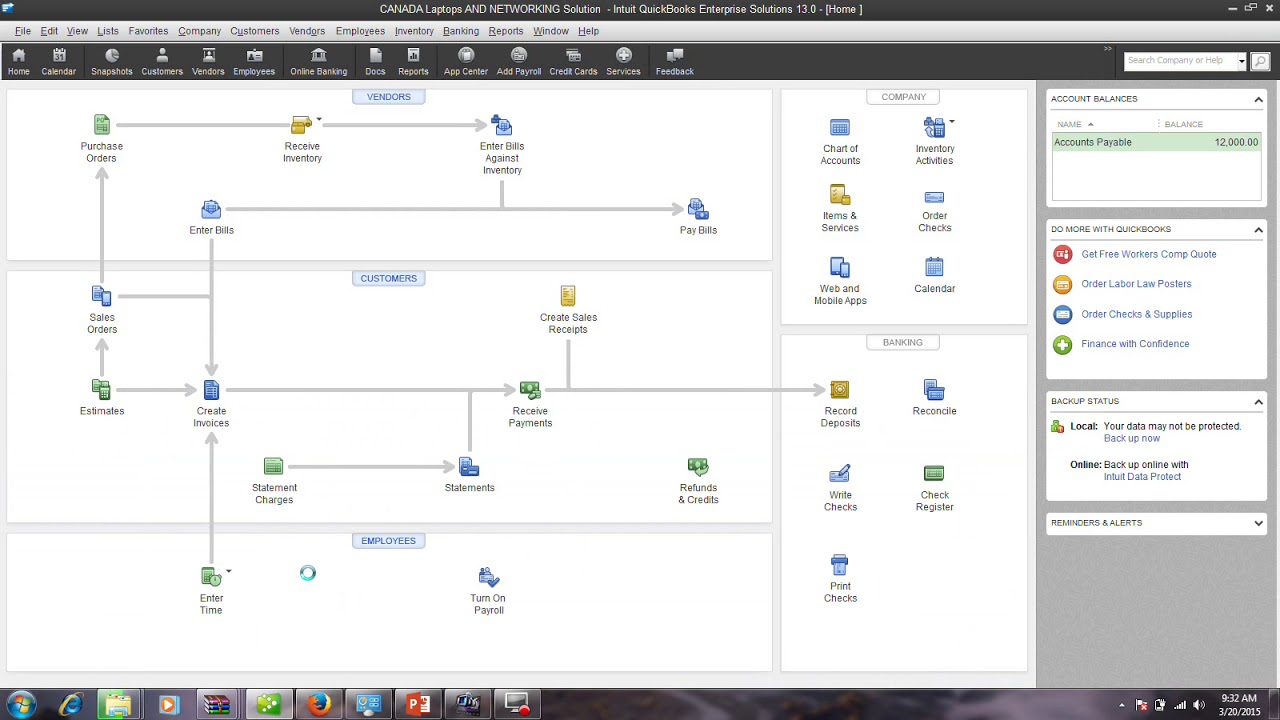
Task: Open Purchase Orders workflow icon
Action: coord(101,125)
